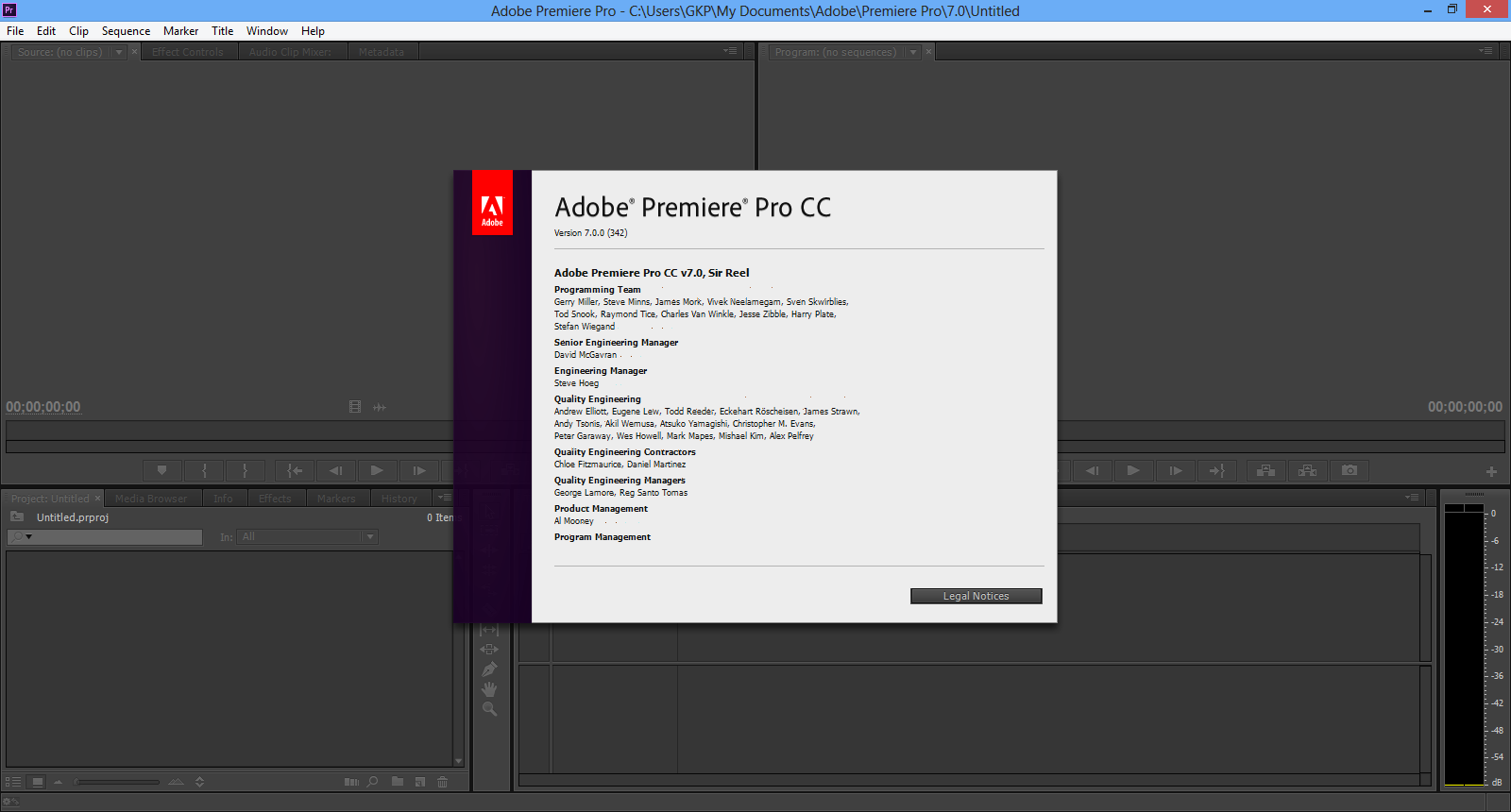Open the Timeline panel flyout menu
Viewport: 1511px width, 812px height.
tap(1412, 498)
